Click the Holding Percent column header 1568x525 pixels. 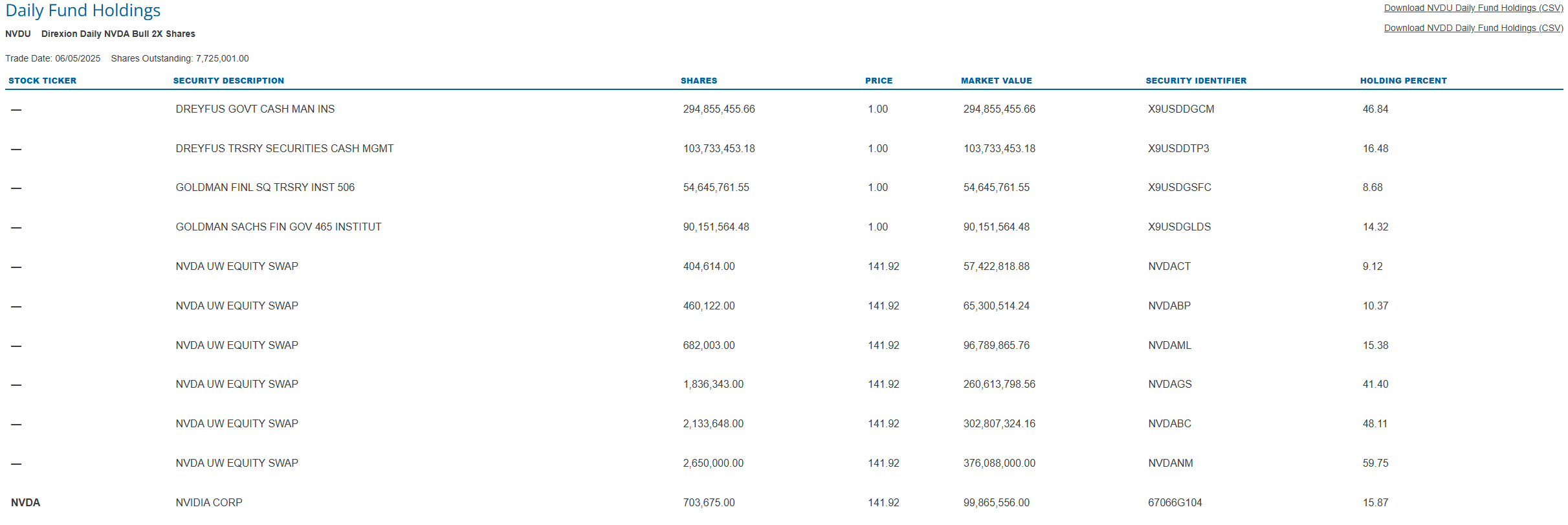tap(1403, 81)
